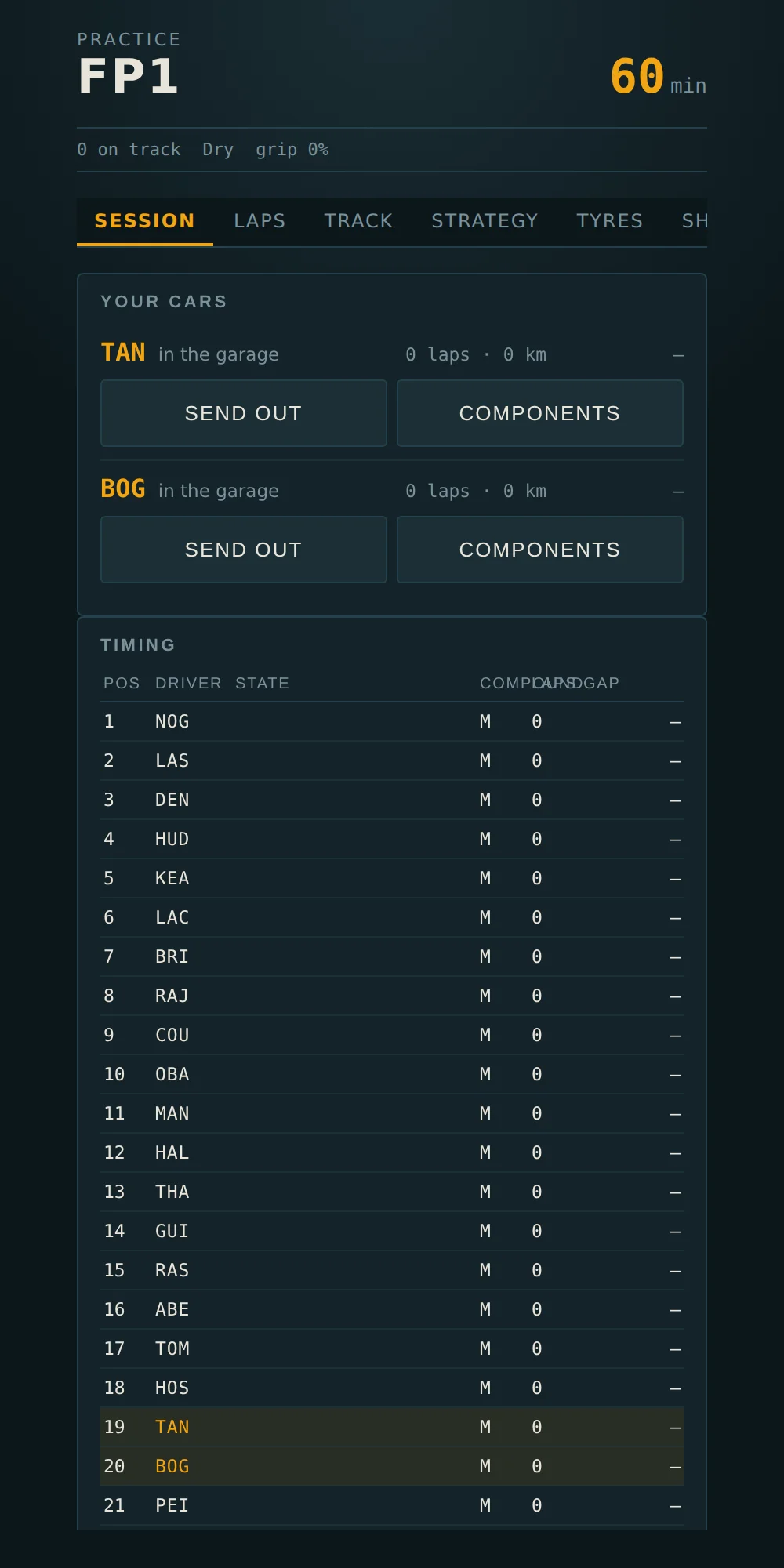Select the highlighted BOG timing row

tap(392, 1466)
